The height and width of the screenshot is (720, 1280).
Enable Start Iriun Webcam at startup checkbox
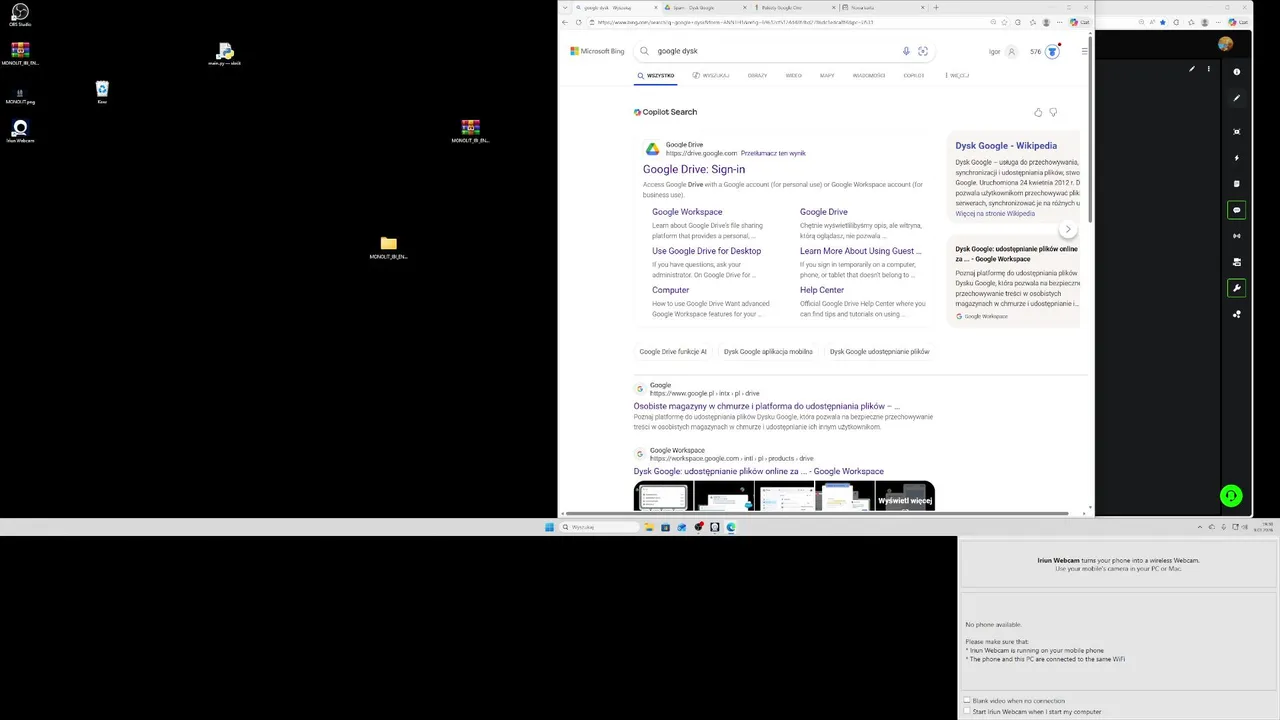pyautogui.click(x=967, y=712)
